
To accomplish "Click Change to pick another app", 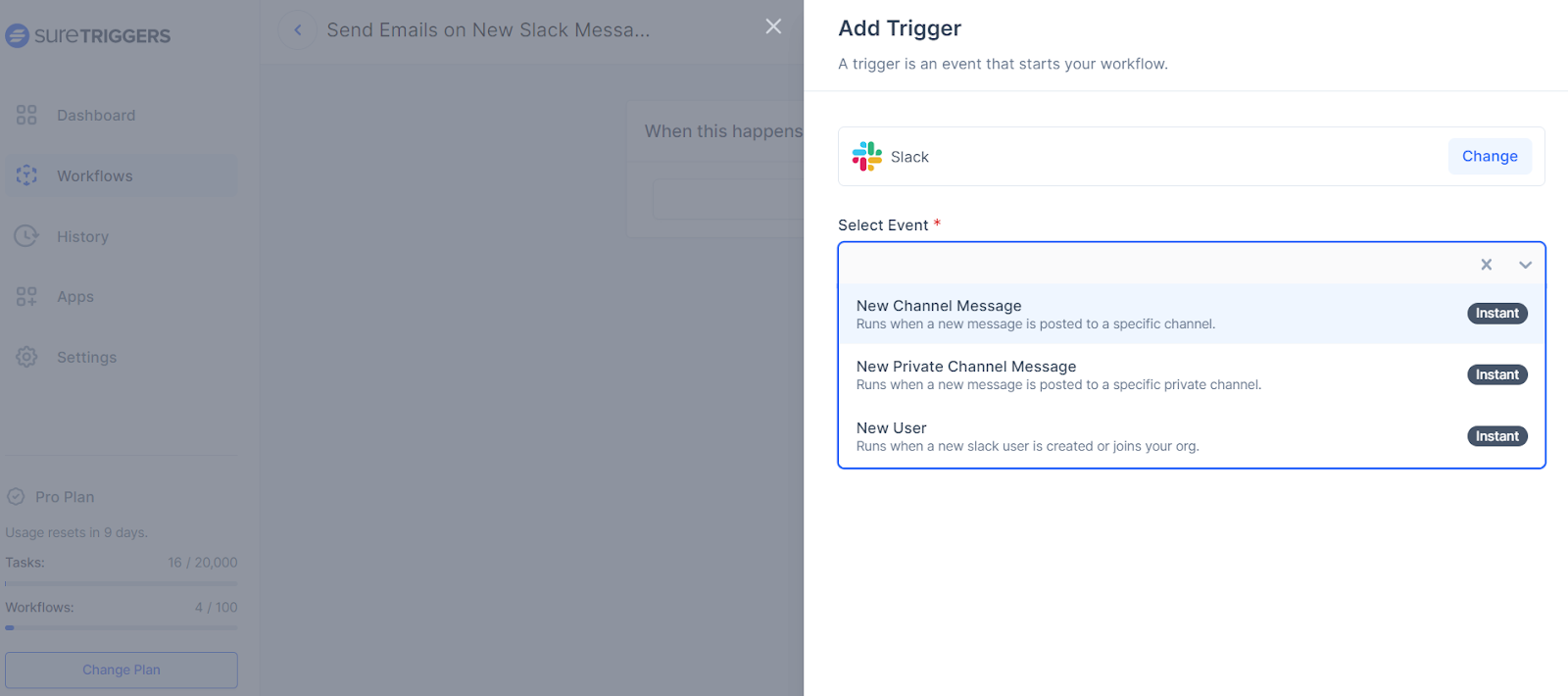I will pos(1490,157).
